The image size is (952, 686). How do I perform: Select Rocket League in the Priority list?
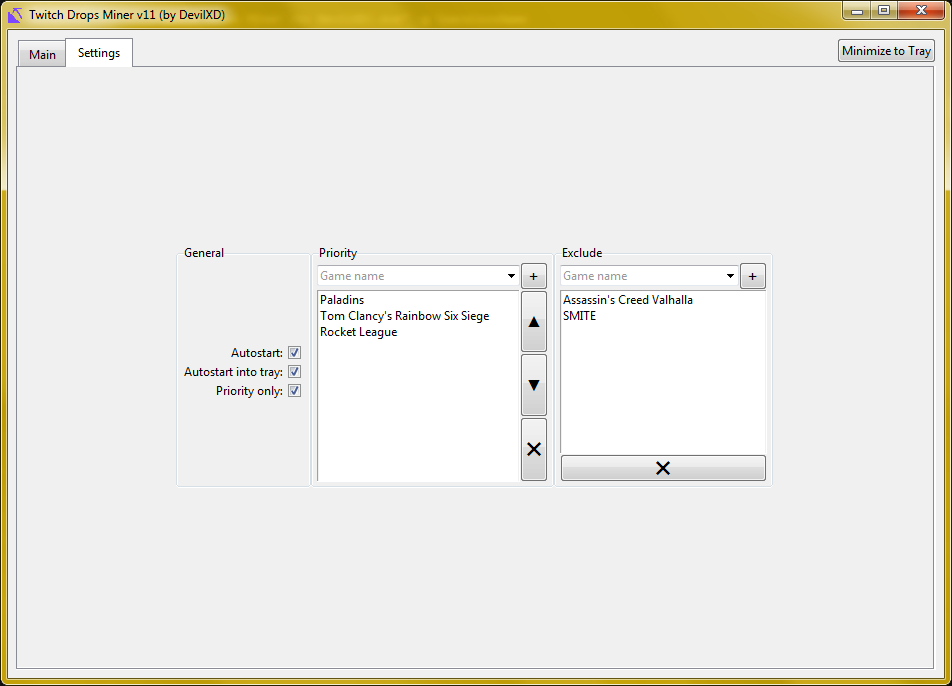[357, 331]
